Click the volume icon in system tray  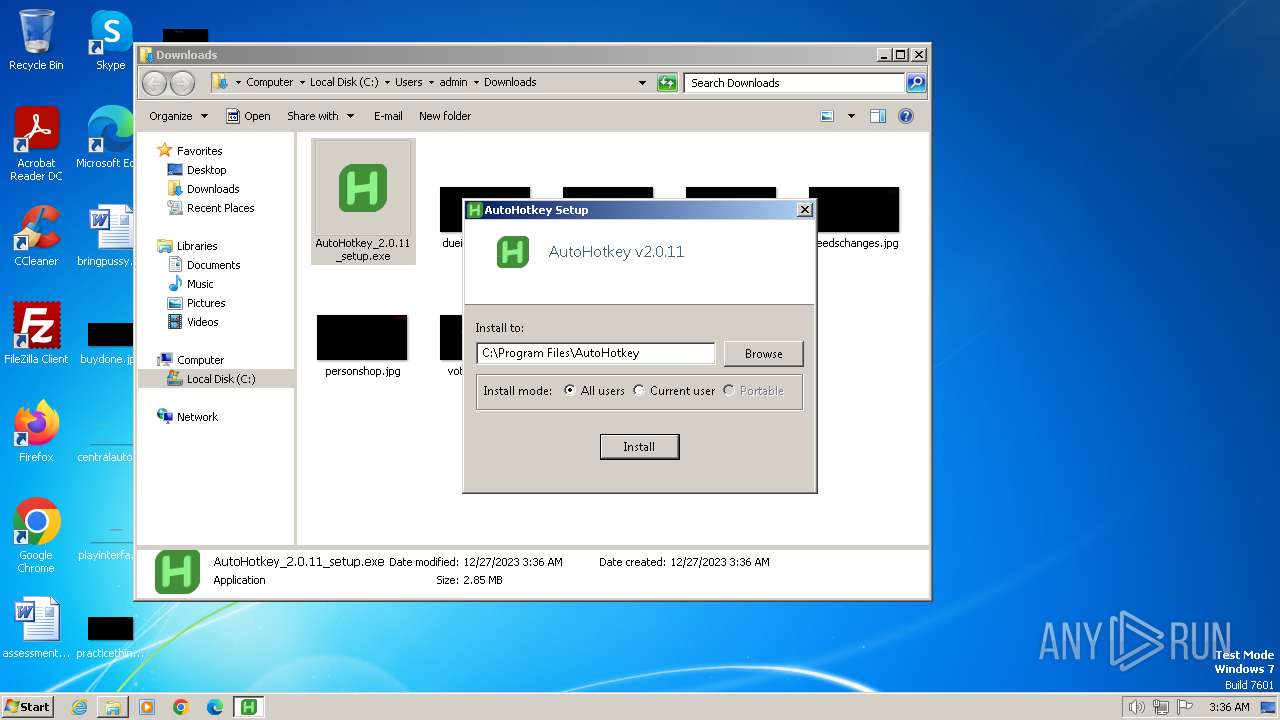click(1136, 707)
